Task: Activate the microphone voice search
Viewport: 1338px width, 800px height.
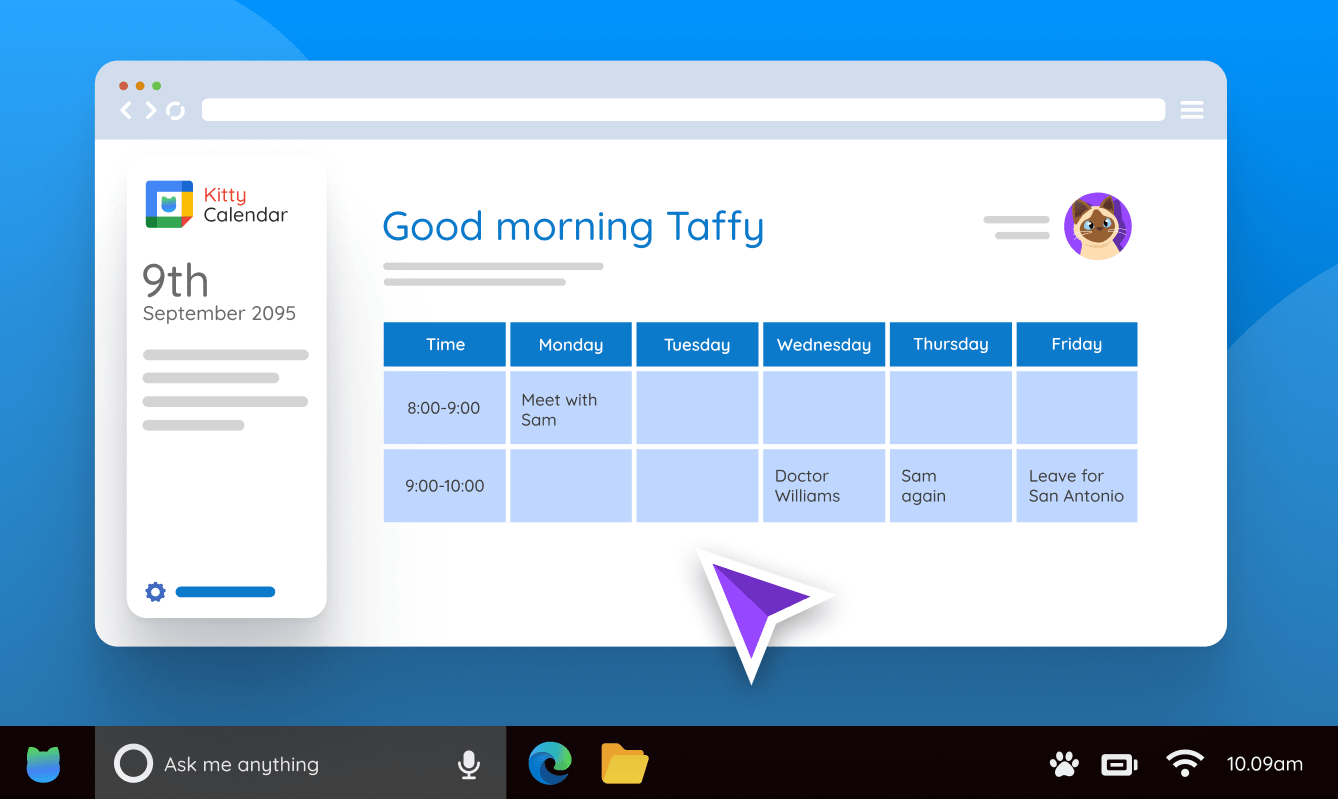Action: 468,765
